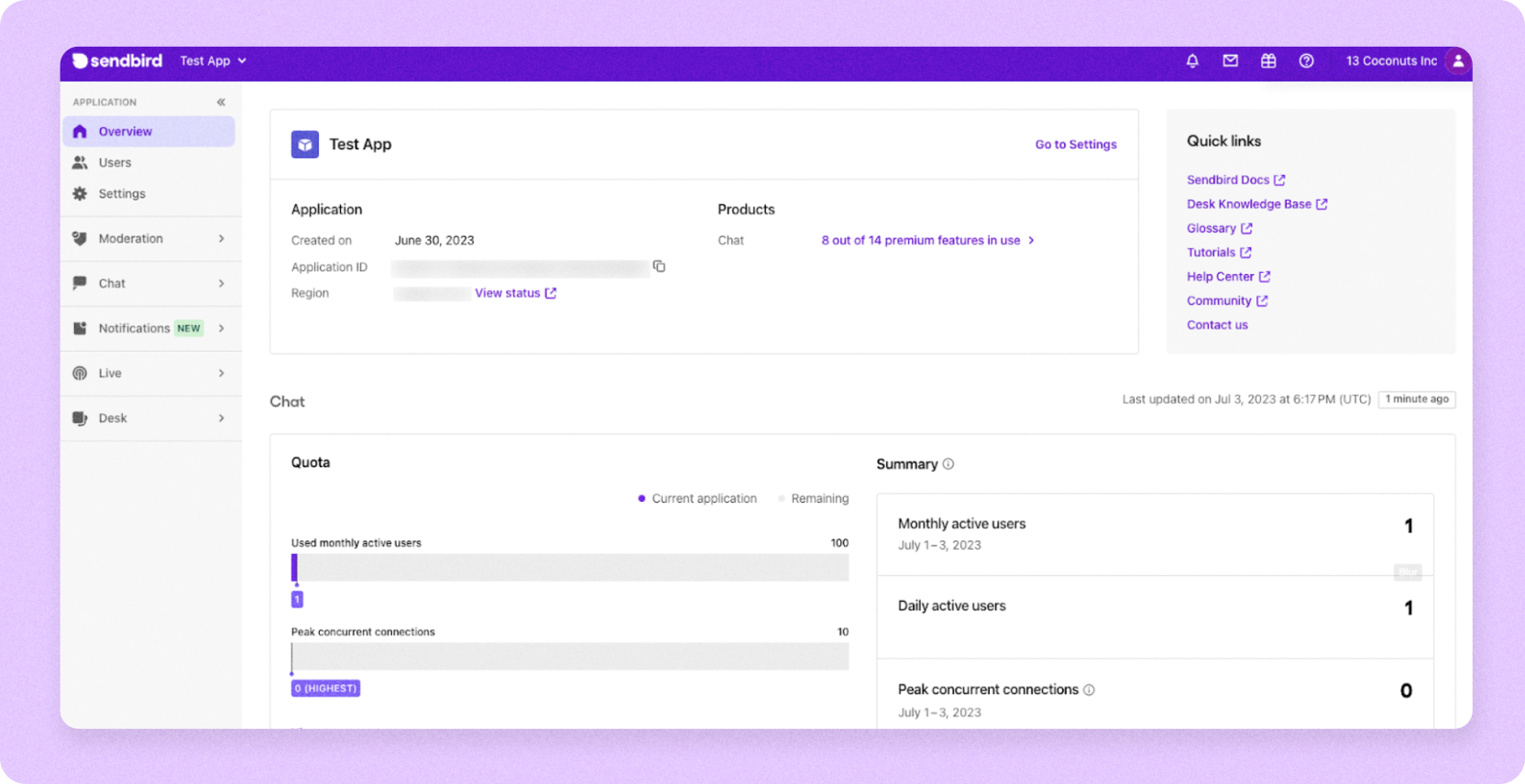Viewport: 1525px width, 784px height.
Task: Open Tutorials quick link
Action: [x=1219, y=252]
